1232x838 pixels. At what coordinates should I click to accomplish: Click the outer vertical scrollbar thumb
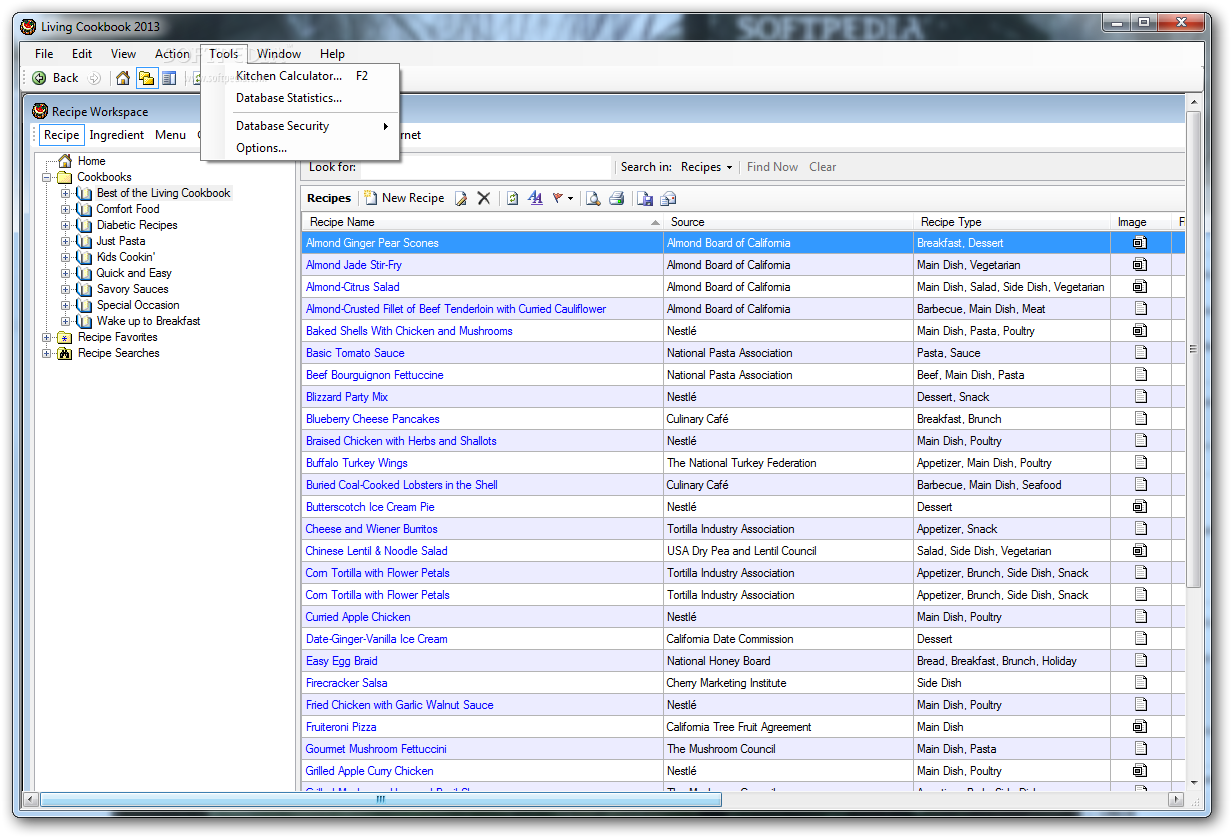point(1192,349)
